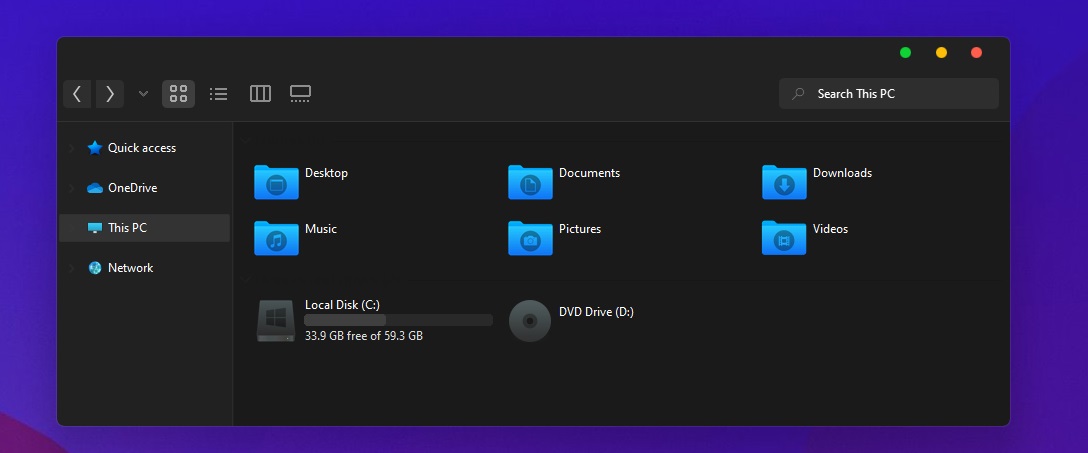Expand the Network tree node
Viewport: 1088px width, 453px height.
click(x=71, y=268)
